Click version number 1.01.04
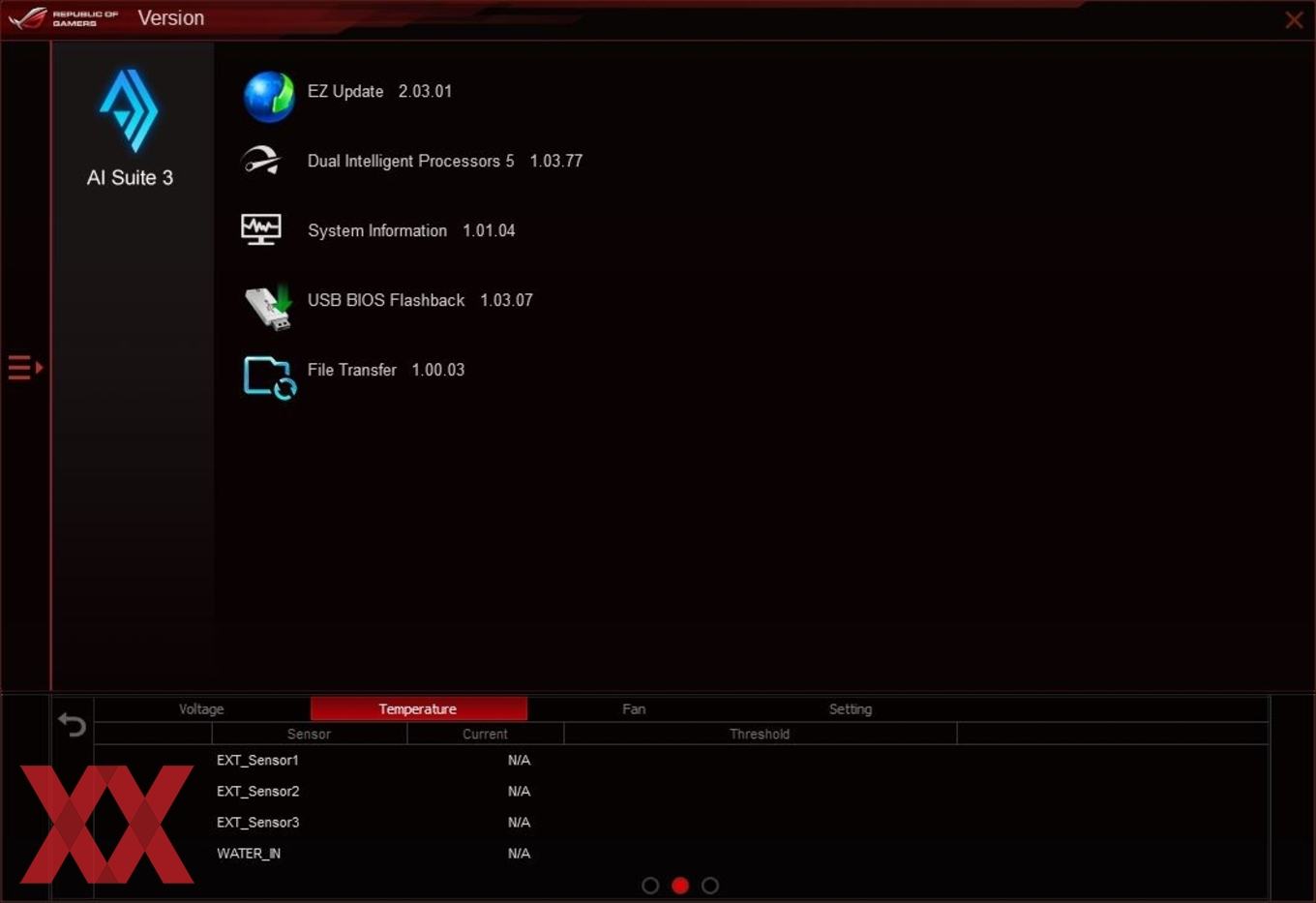The image size is (1316, 903). click(x=489, y=230)
